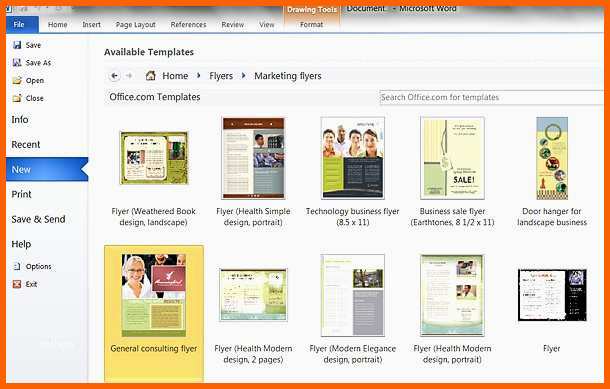Select Recent in the backstage menu
The width and height of the screenshot is (610, 389).
point(26,145)
